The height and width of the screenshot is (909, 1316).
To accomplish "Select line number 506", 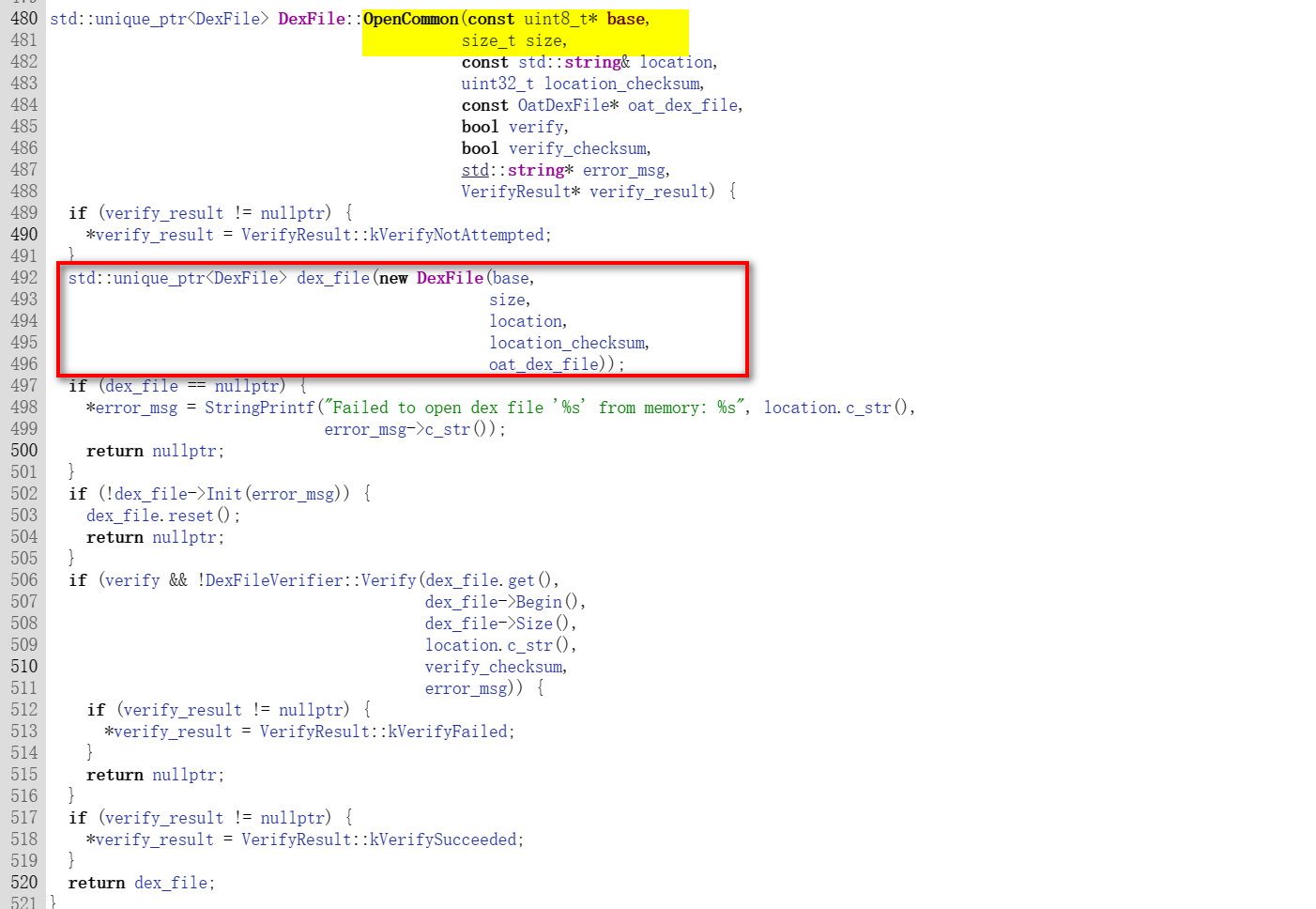I will click(24, 580).
